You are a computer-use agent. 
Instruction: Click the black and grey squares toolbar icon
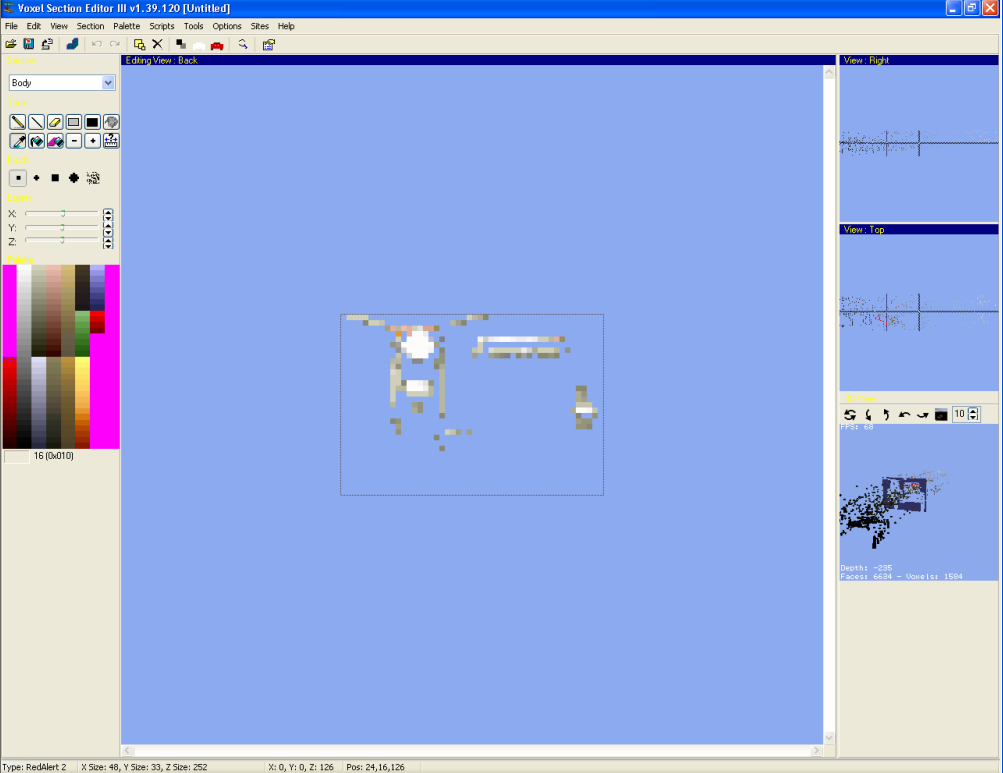click(181, 44)
